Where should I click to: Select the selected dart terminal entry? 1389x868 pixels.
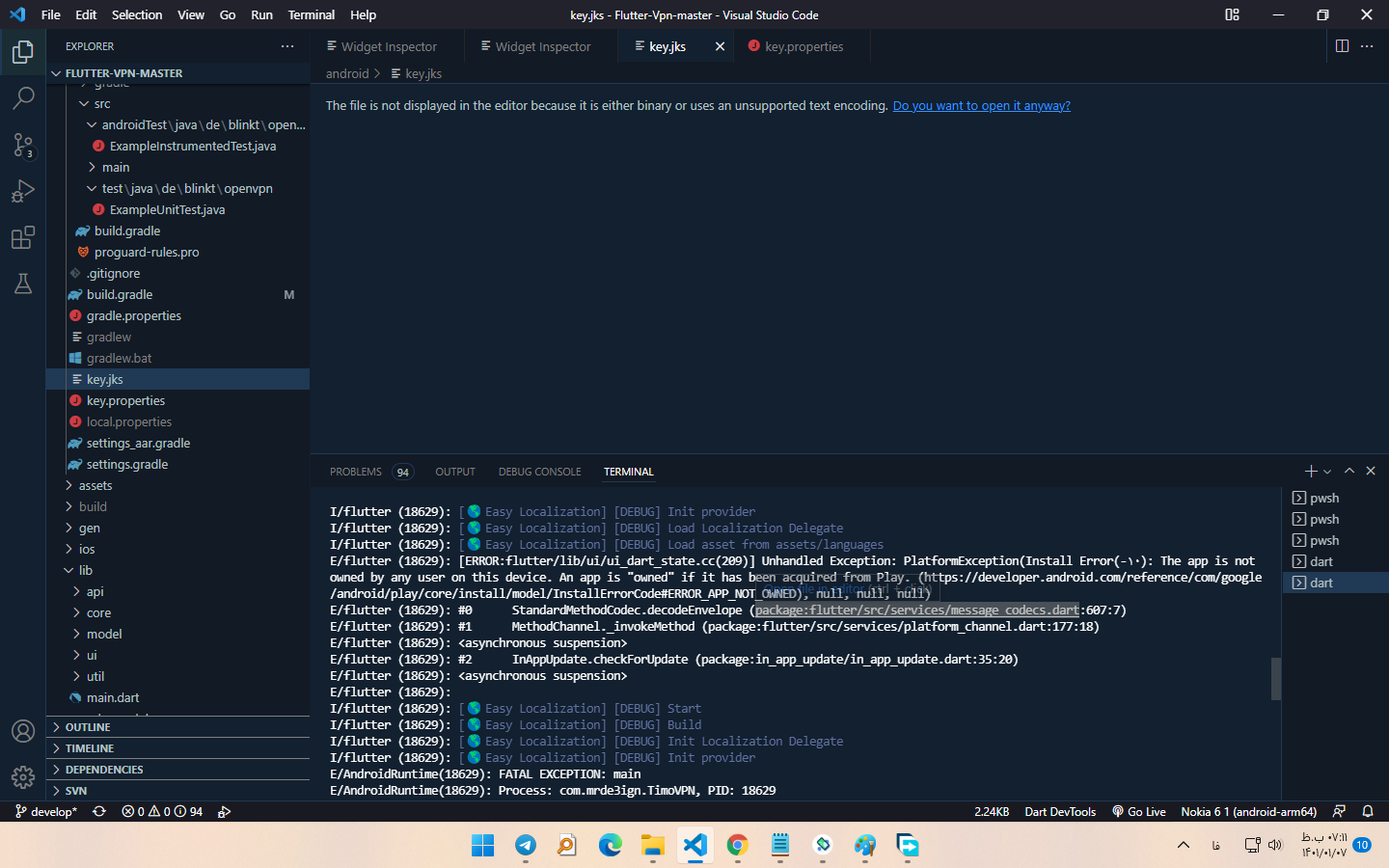point(1335,583)
